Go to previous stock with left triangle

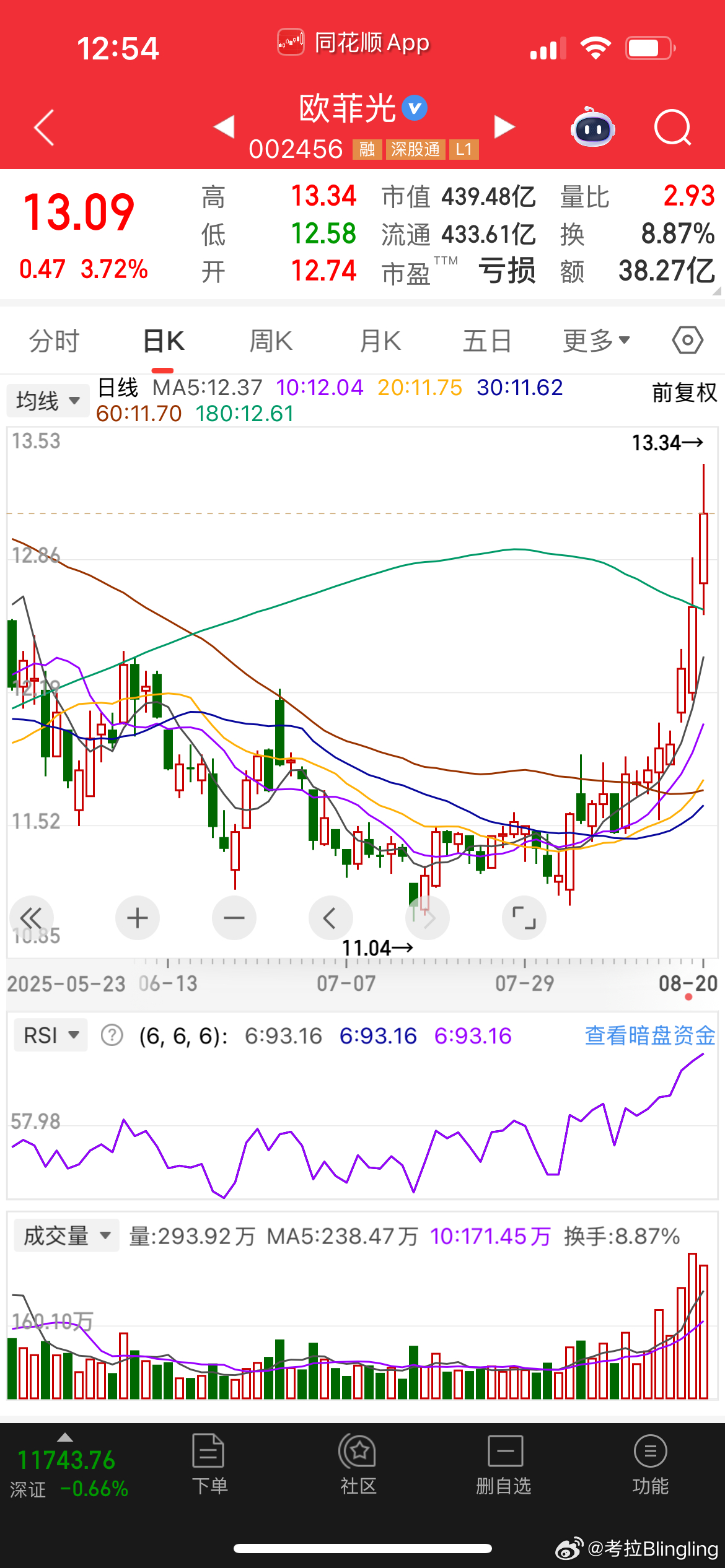click(224, 126)
